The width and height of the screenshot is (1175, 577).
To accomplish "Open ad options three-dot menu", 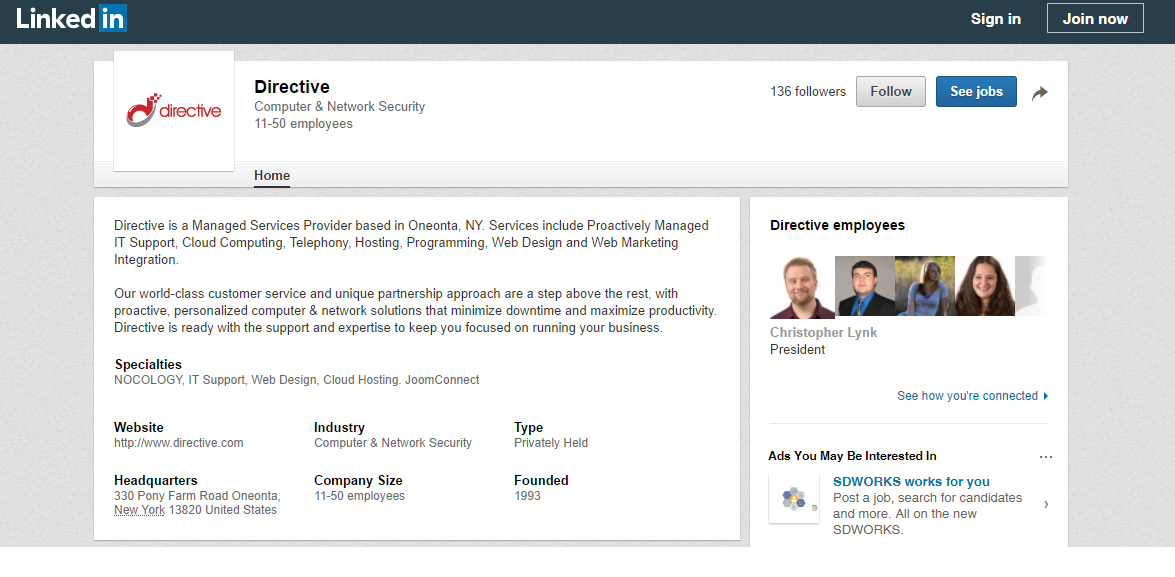I will [x=1046, y=456].
